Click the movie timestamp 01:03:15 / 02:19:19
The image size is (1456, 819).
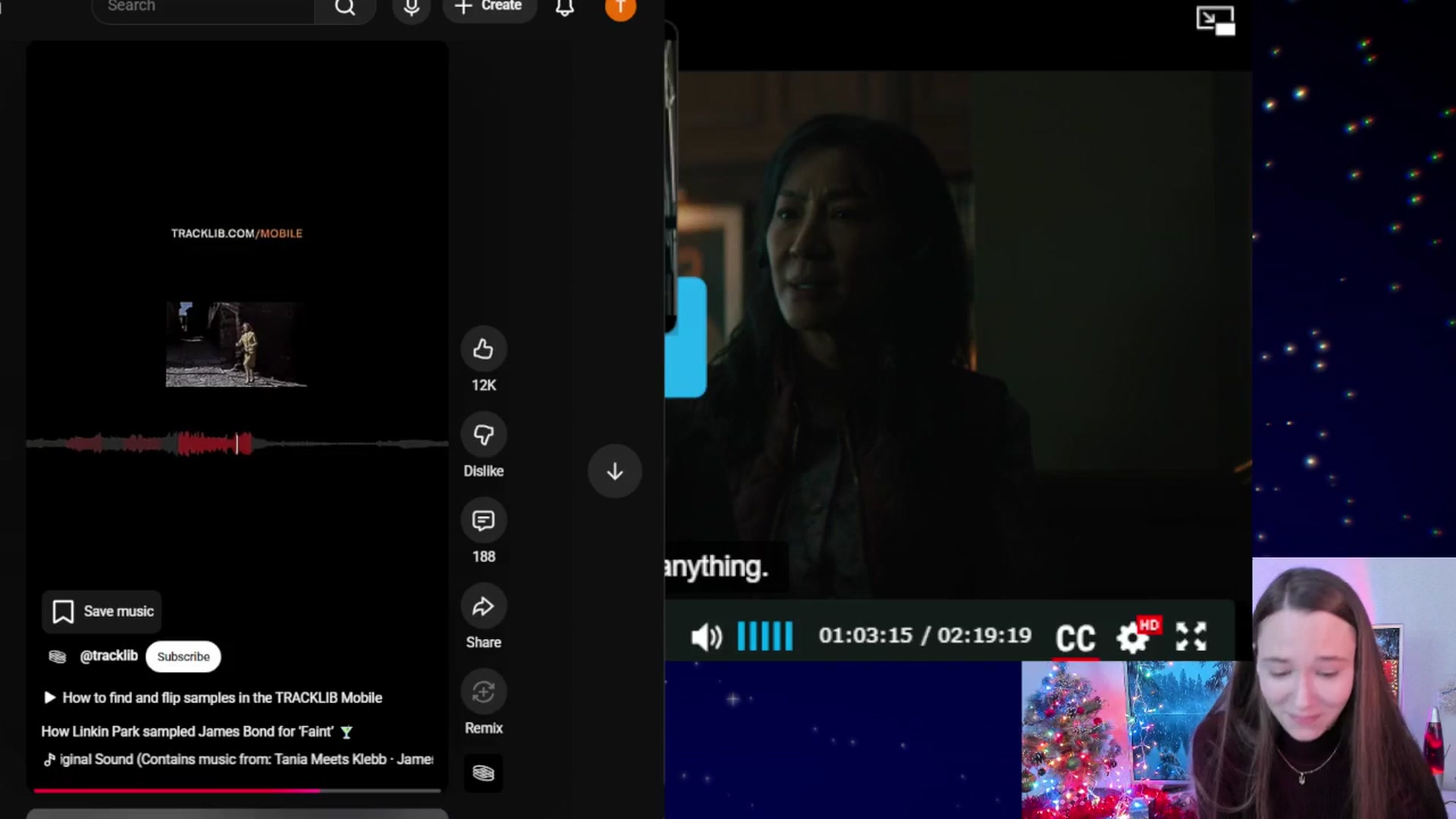coord(925,635)
